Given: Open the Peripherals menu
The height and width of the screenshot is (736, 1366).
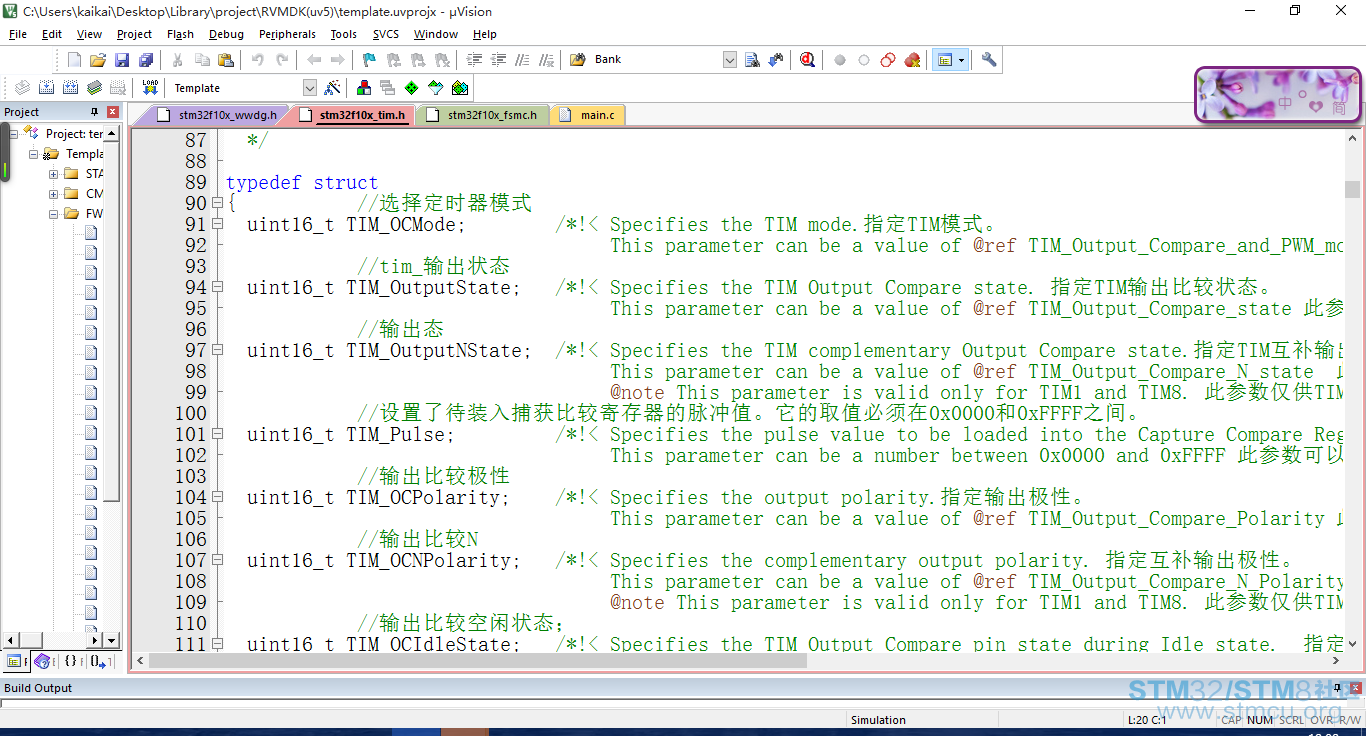Looking at the screenshot, I should click(x=287, y=34).
